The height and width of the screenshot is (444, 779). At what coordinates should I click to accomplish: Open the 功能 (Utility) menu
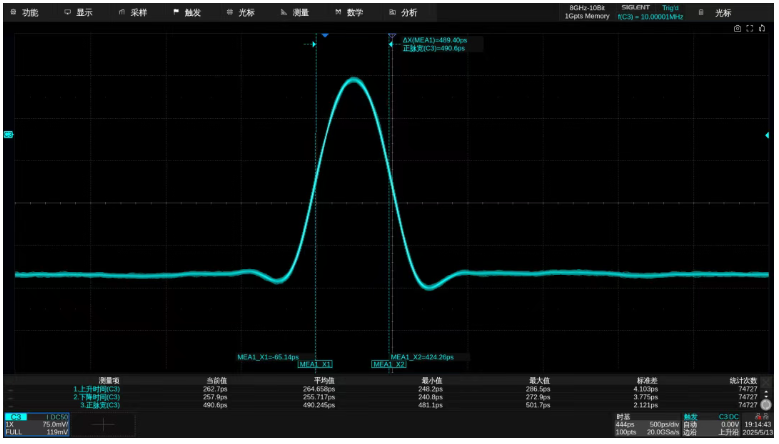tap(25, 12)
